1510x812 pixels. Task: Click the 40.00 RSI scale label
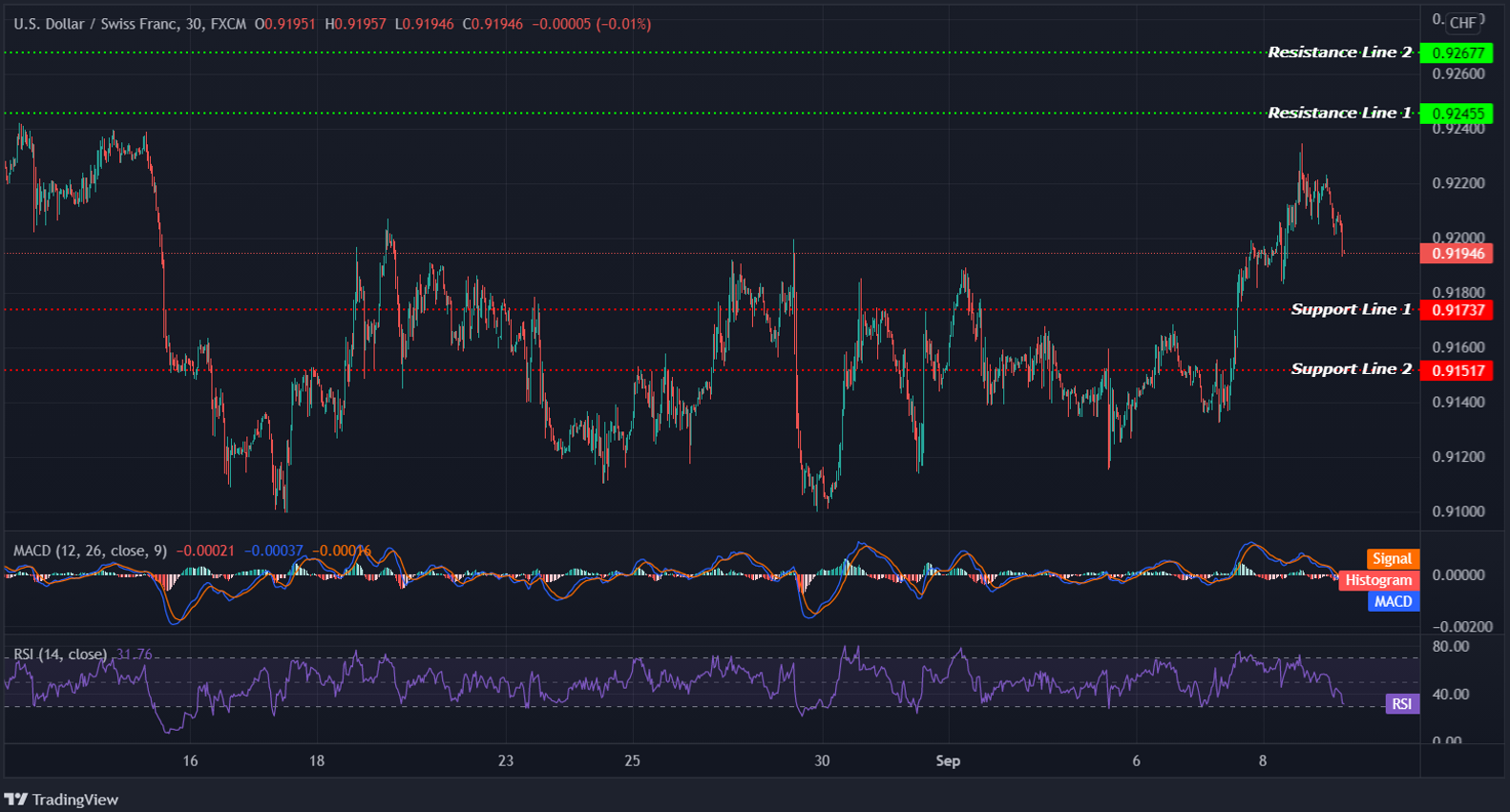pos(1451,694)
